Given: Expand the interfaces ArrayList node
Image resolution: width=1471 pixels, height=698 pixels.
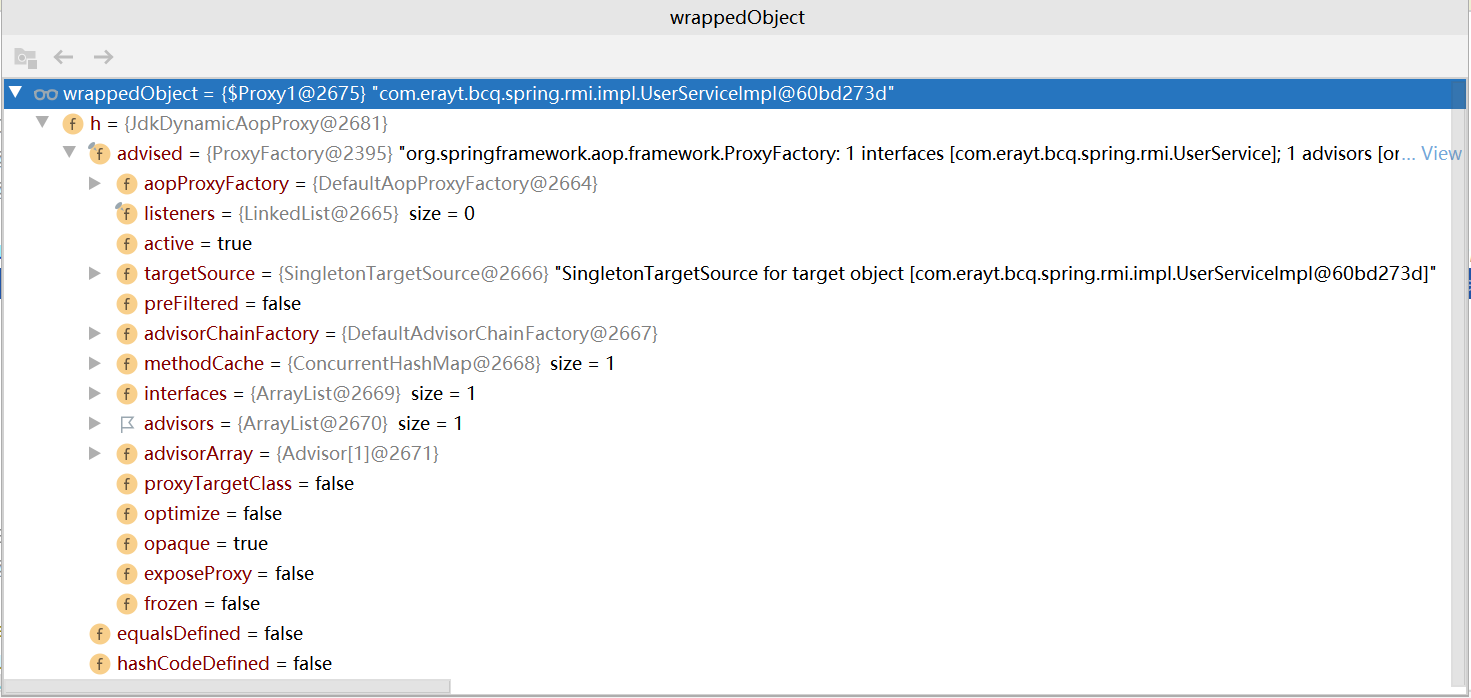Looking at the screenshot, I should pyautogui.click(x=95, y=393).
